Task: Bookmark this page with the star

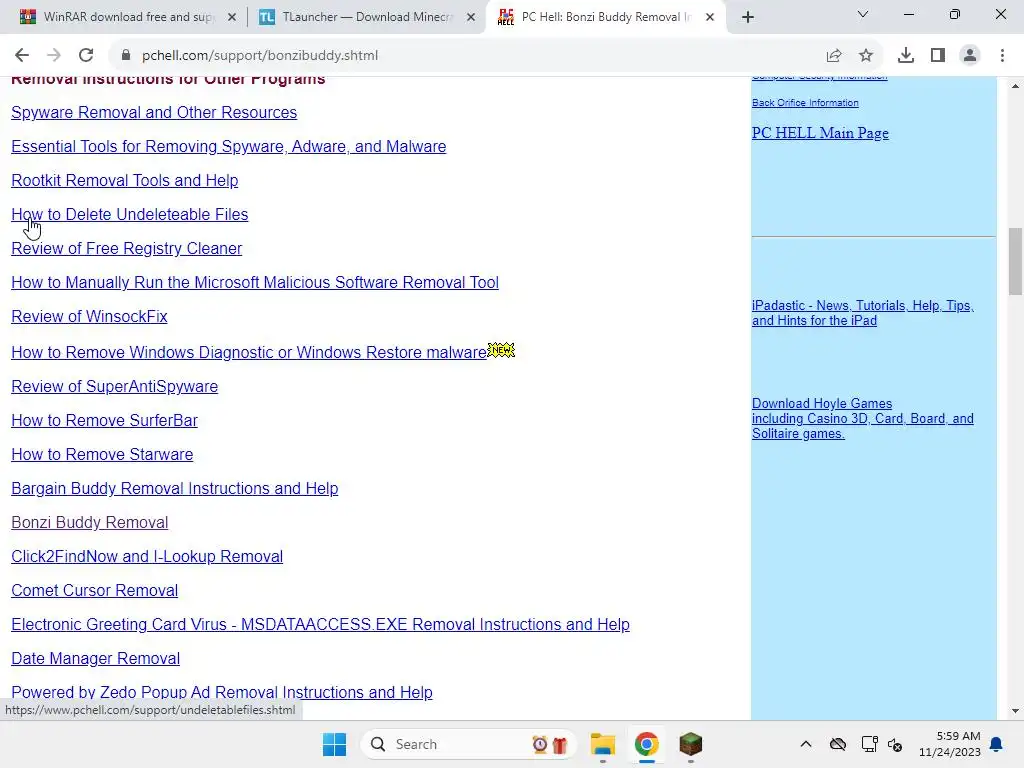Action: click(x=866, y=56)
